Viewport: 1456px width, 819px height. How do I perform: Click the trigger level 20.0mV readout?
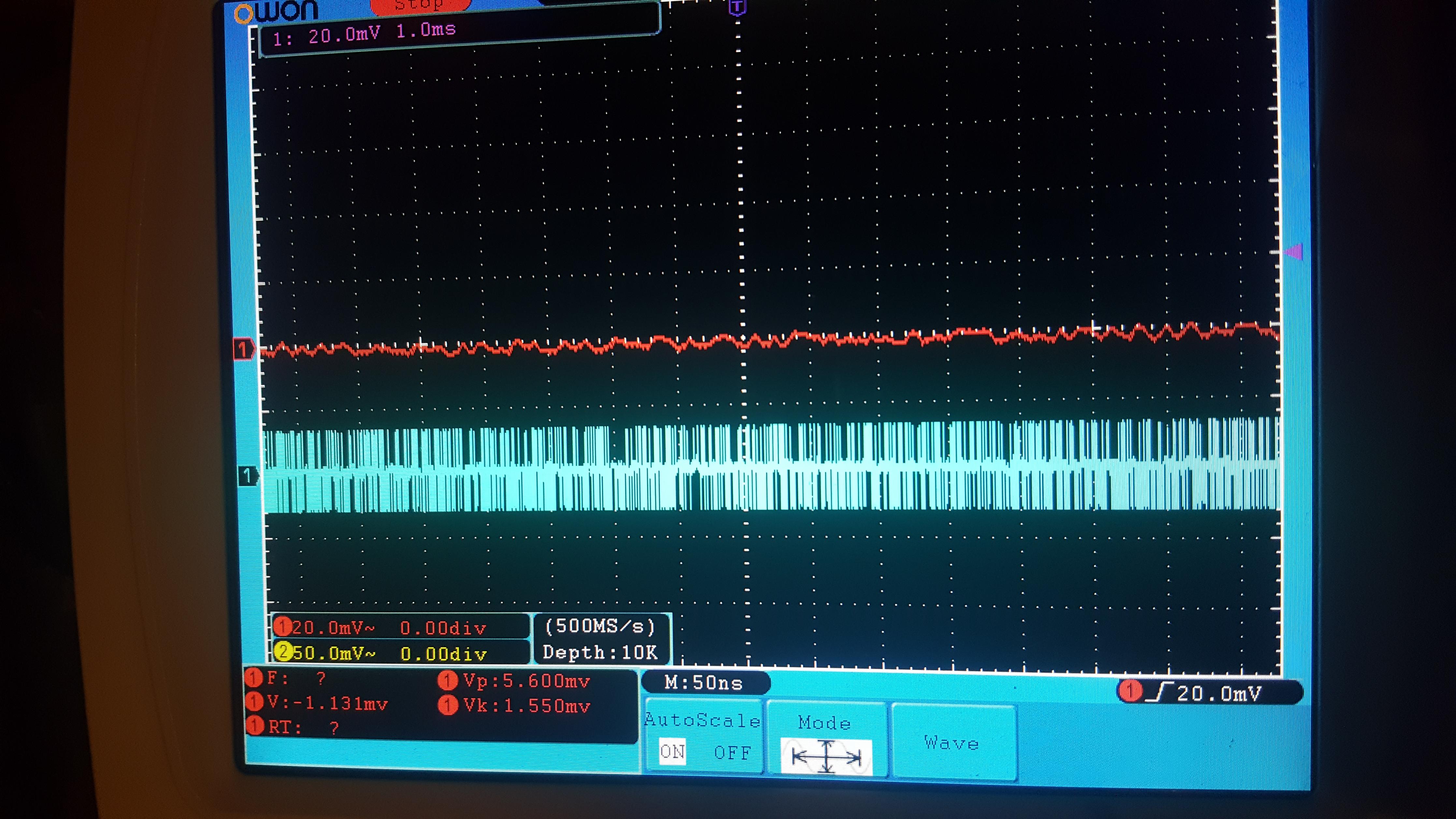(x=1219, y=694)
